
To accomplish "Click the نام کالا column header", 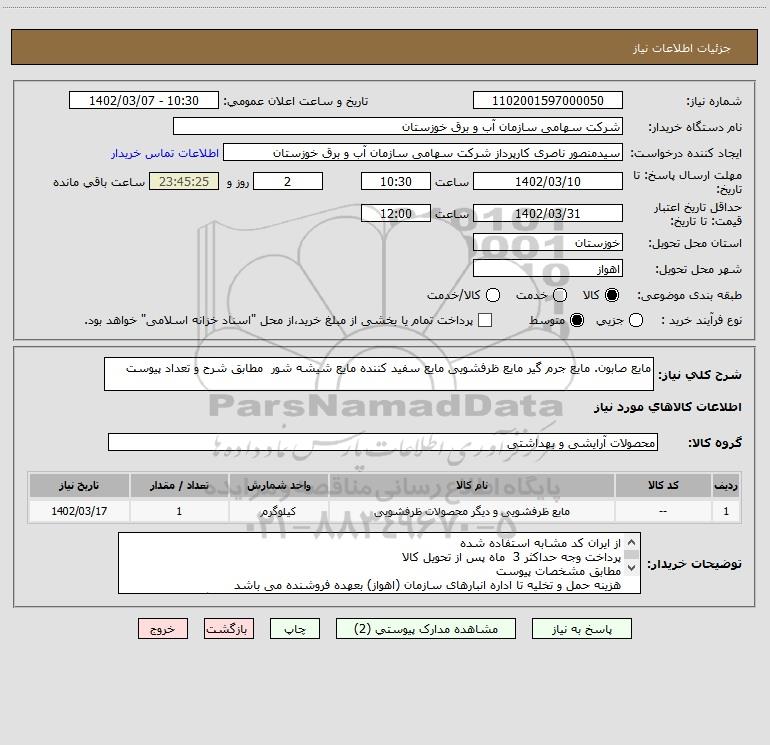I will coord(472,485).
